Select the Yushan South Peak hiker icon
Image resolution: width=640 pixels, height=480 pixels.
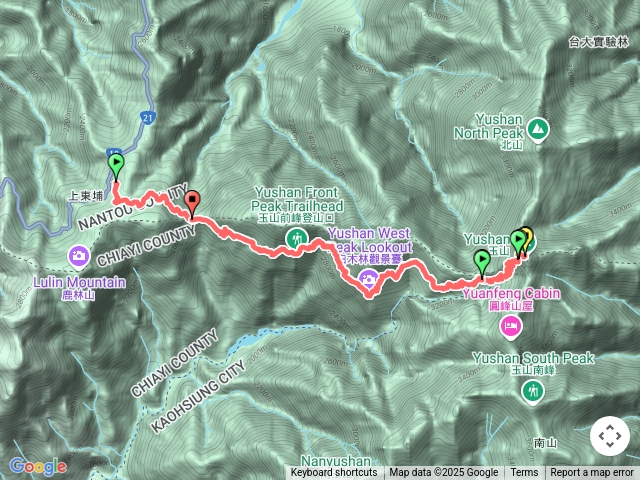(533, 392)
